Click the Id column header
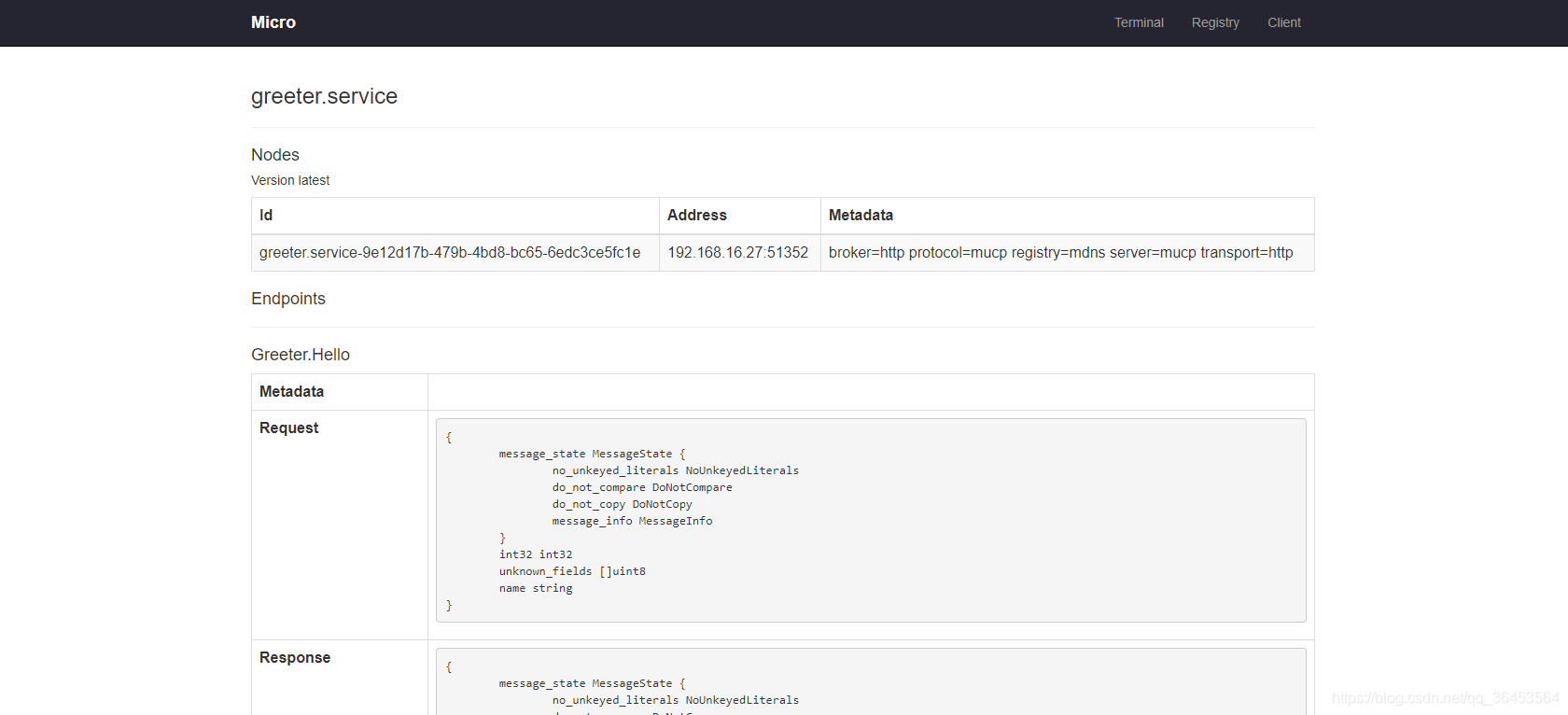Image resolution: width=1568 pixels, height=715 pixels. click(455, 216)
